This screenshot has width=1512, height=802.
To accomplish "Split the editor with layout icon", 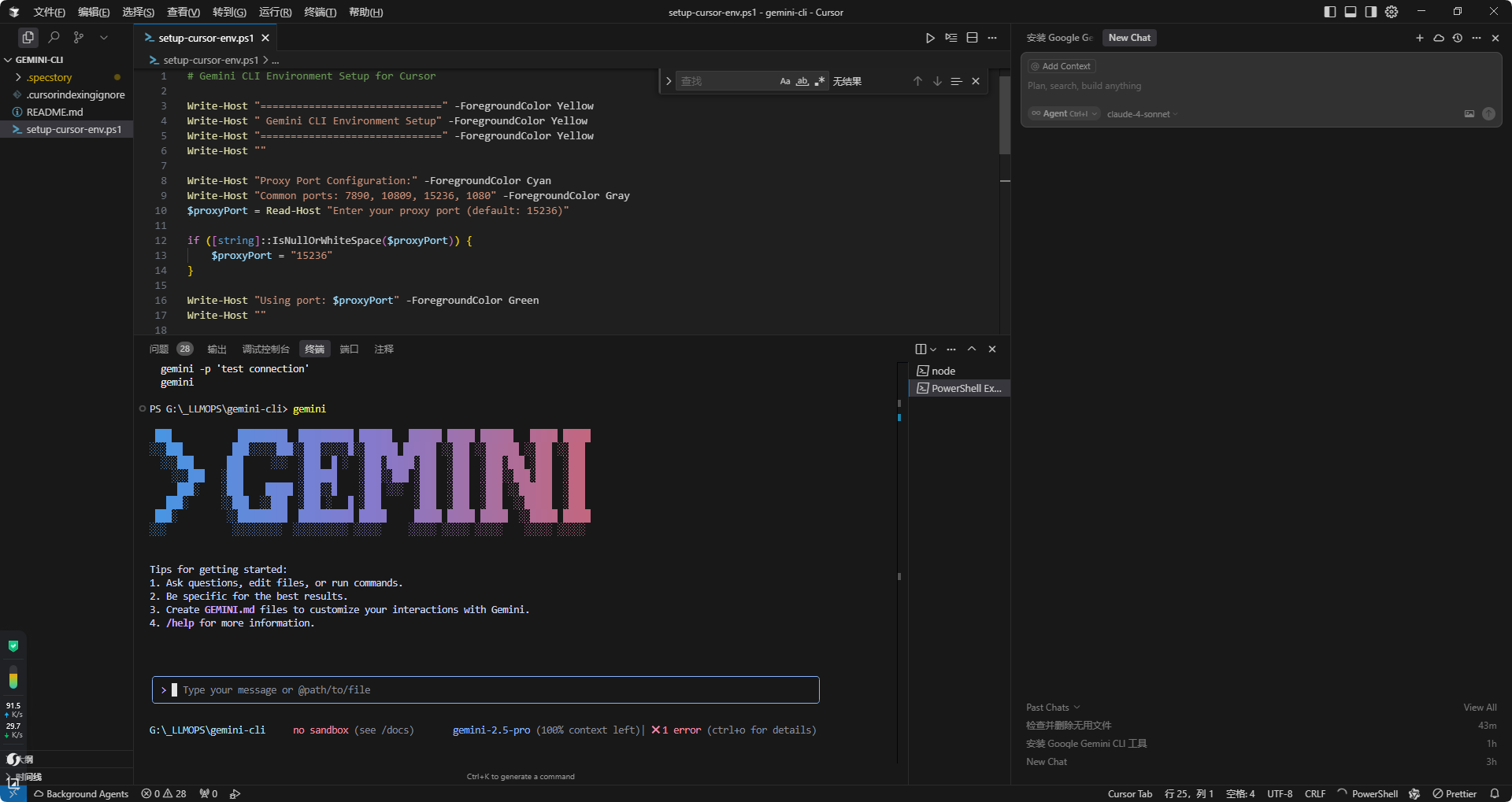I will click(972, 38).
